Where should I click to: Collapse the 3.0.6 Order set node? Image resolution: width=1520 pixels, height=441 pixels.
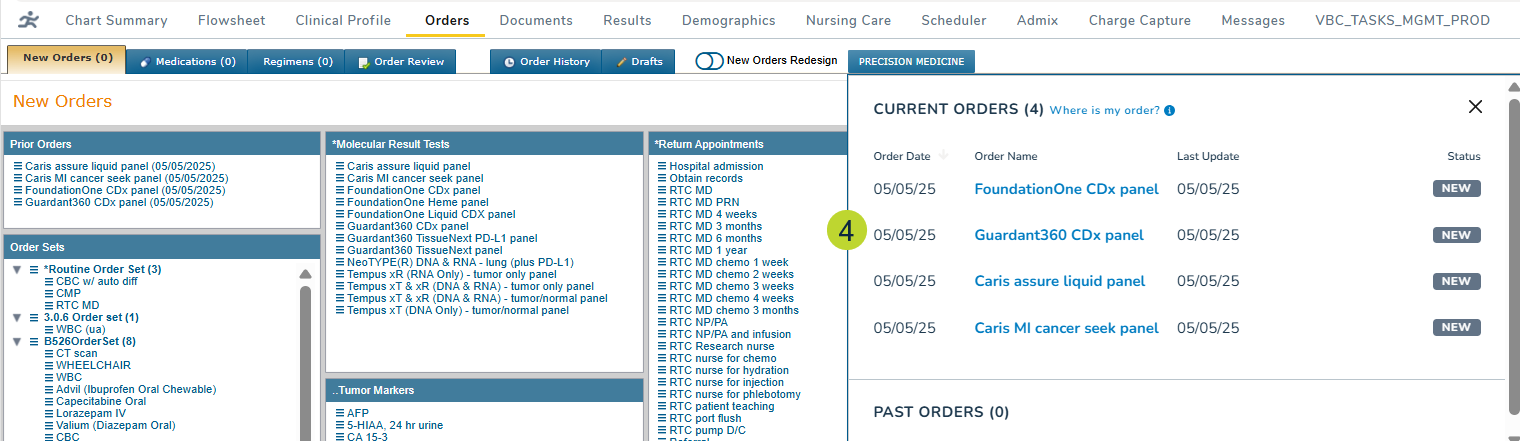coord(17,317)
